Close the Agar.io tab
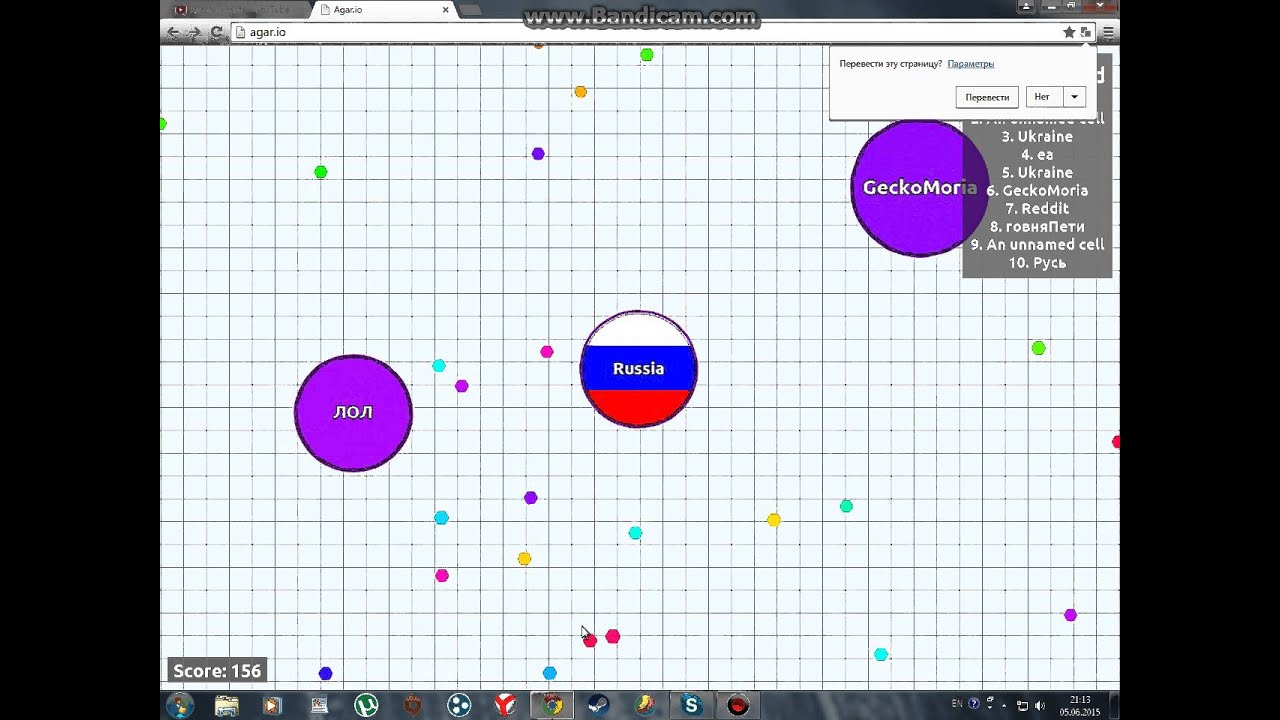The width and height of the screenshot is (1280, 720). [446, 10]
